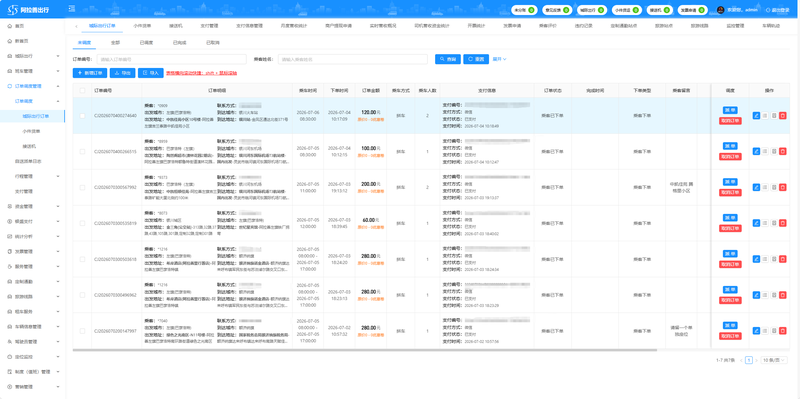Viewport: 800px width, 399px height.
Task: Click the tab bar's left scroll arrow
Action: pyautogui.click(x=76, y=26)
